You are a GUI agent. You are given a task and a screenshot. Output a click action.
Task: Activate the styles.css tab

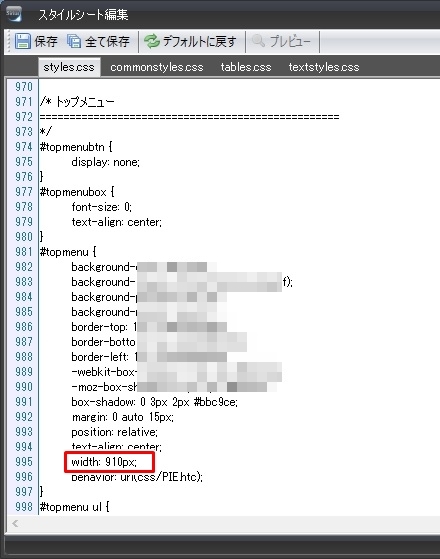tap(69, 67)
